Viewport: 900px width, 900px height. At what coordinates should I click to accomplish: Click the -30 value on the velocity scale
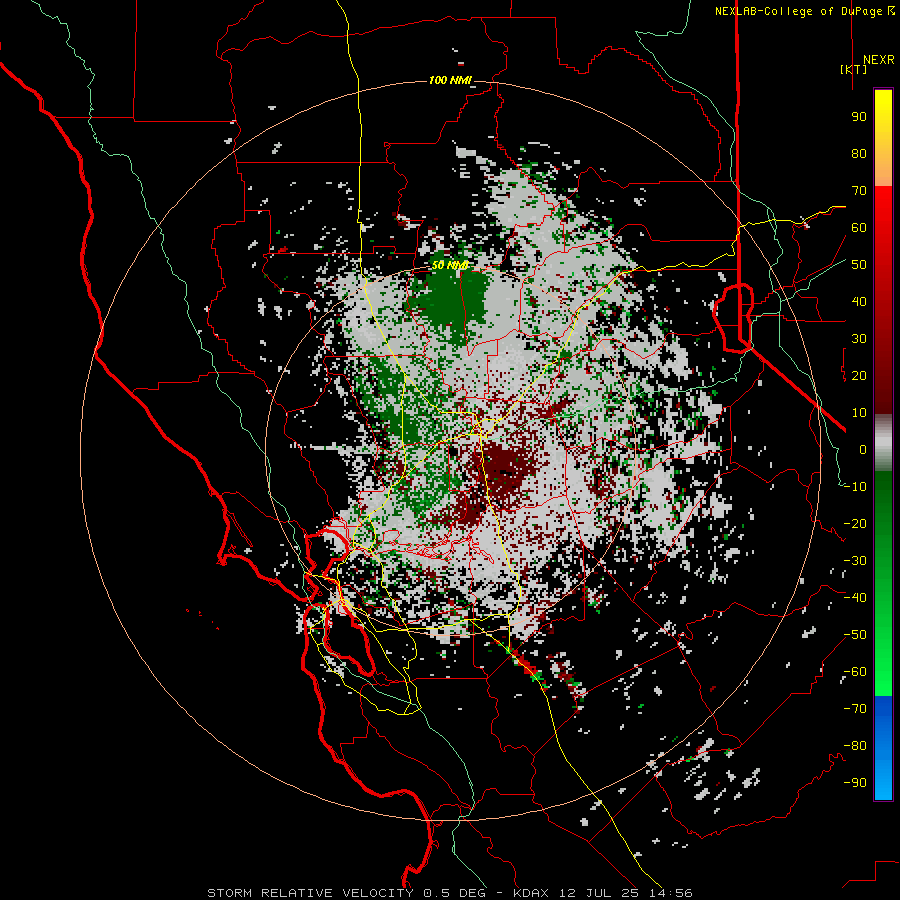(x=855, y=561)
